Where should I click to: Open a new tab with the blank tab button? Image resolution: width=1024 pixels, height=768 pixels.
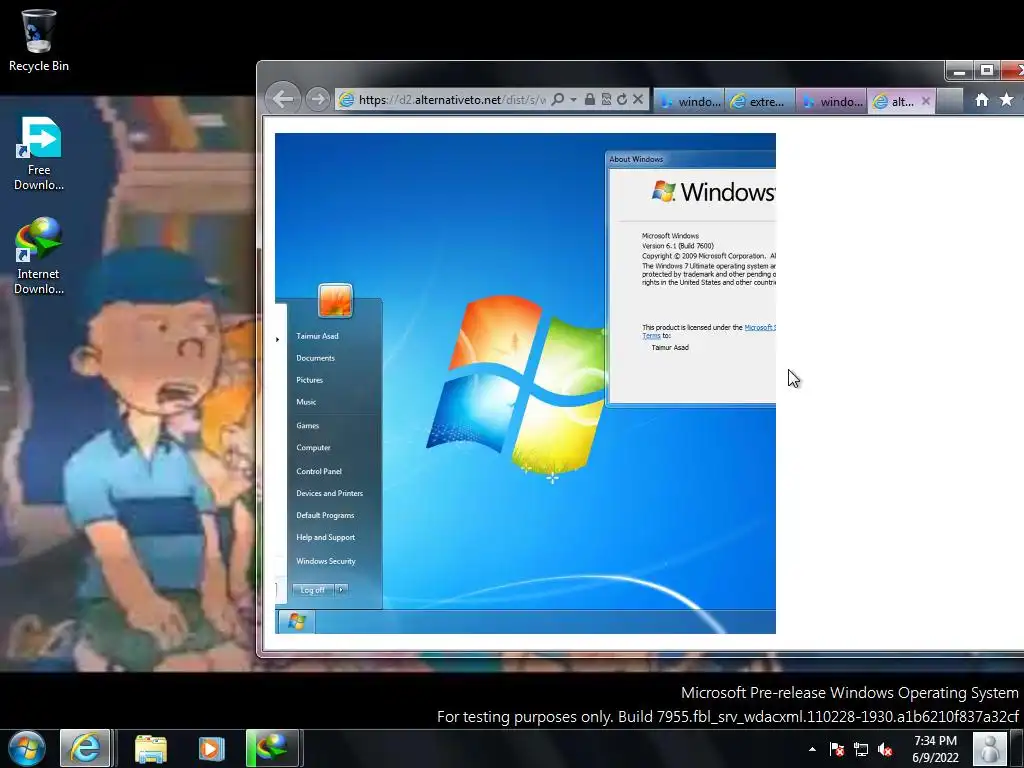(950, 101)
